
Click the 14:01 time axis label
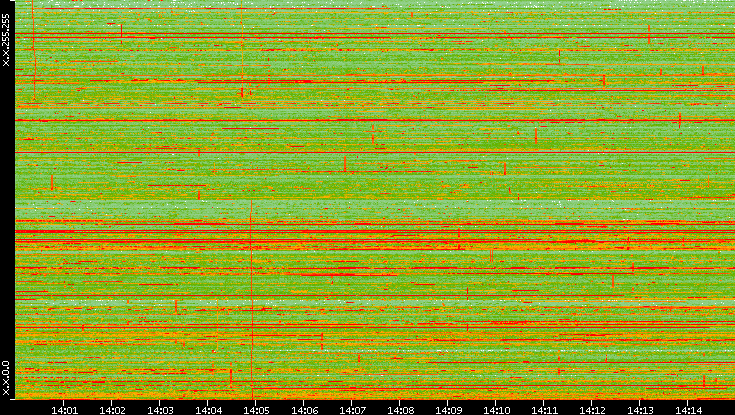pyautogui.click(x=64, y=410)
